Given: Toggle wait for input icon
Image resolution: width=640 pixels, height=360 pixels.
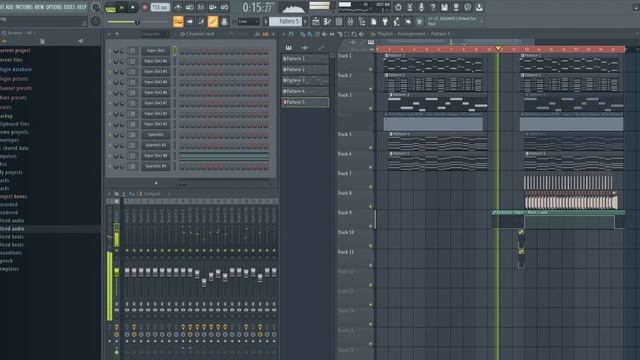Looking at the screenshot, I should click(x=189, y=7).
